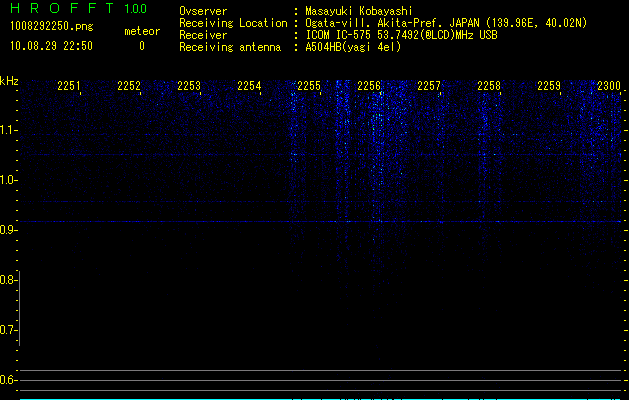
Task: Click the ICOM IC-575 receiver frequency text
Action: tap(401, 35)
